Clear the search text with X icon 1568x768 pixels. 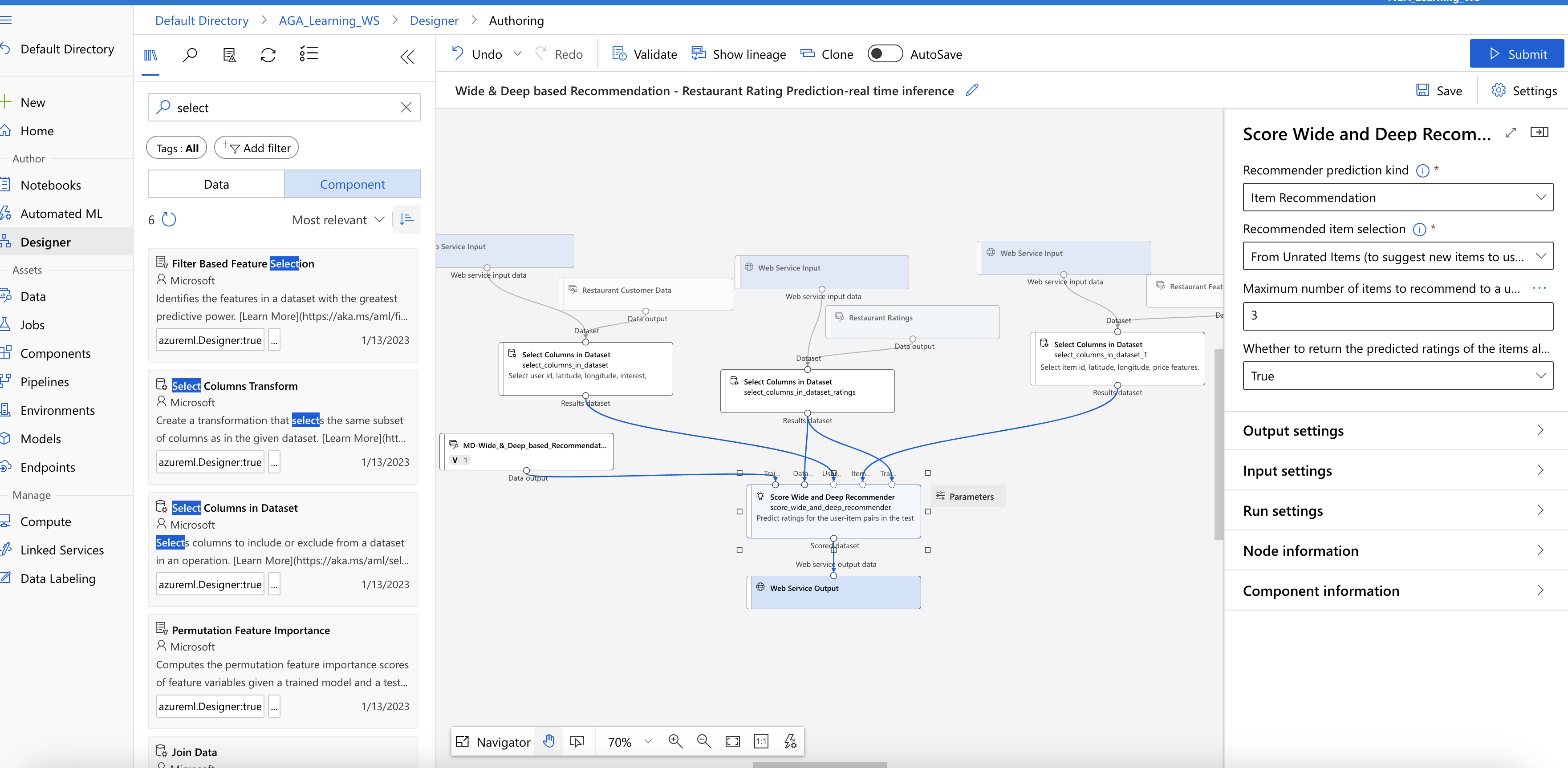pos(406,107)
